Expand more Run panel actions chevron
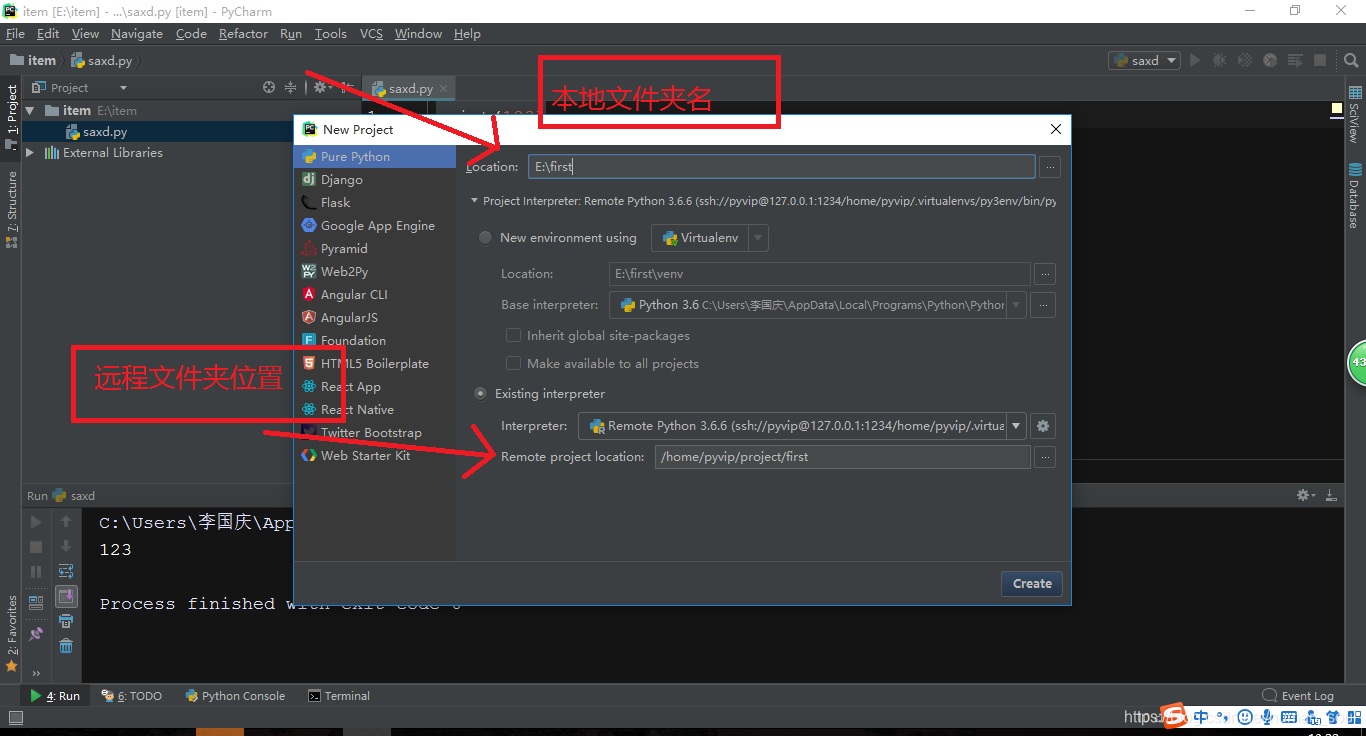The width and height of the screenshot is (1366, 736). pyautogui.click(x=36, y=672)
